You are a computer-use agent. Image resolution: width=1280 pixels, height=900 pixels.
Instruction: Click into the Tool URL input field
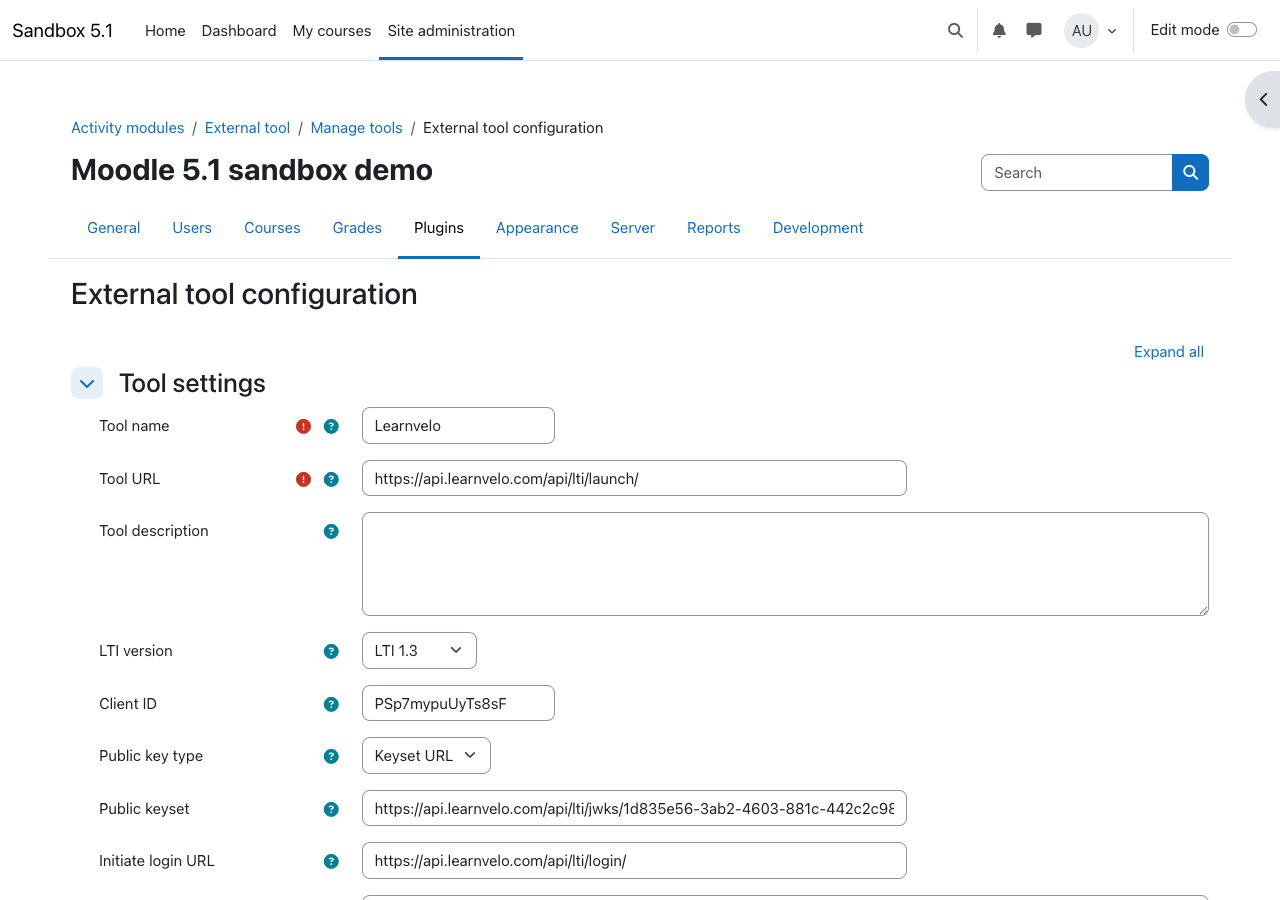(x=634, y=478)
